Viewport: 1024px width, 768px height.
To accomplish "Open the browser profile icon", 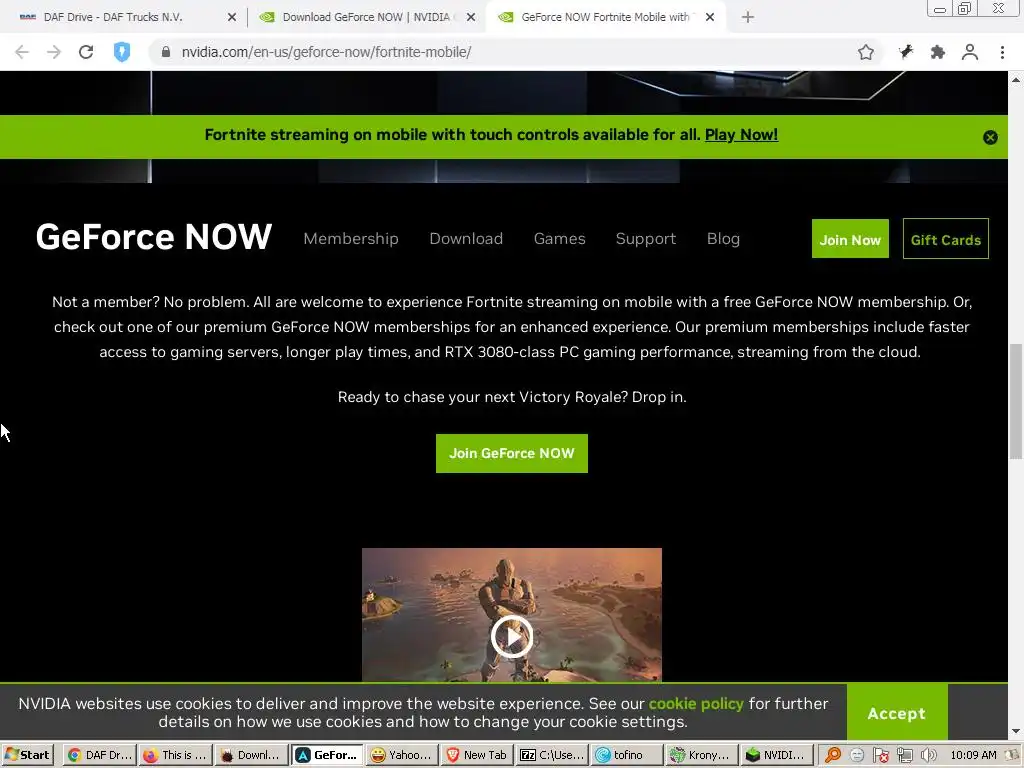I will [x=970, y=52].
